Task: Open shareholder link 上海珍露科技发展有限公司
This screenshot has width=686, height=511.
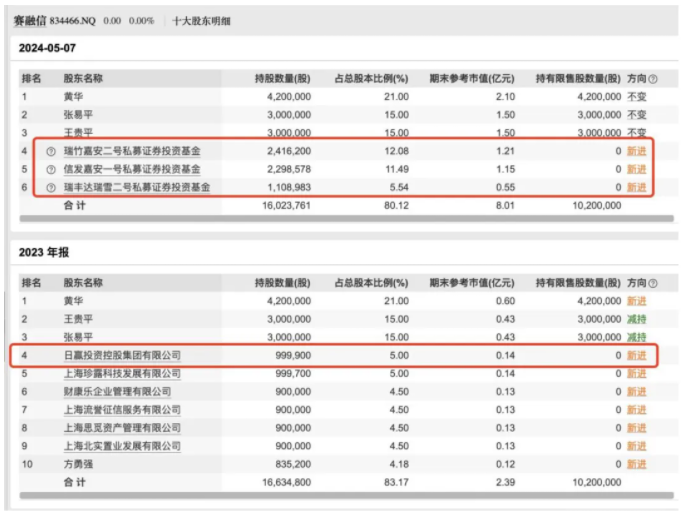Action: pyautogui.click(x=122, y=373)
